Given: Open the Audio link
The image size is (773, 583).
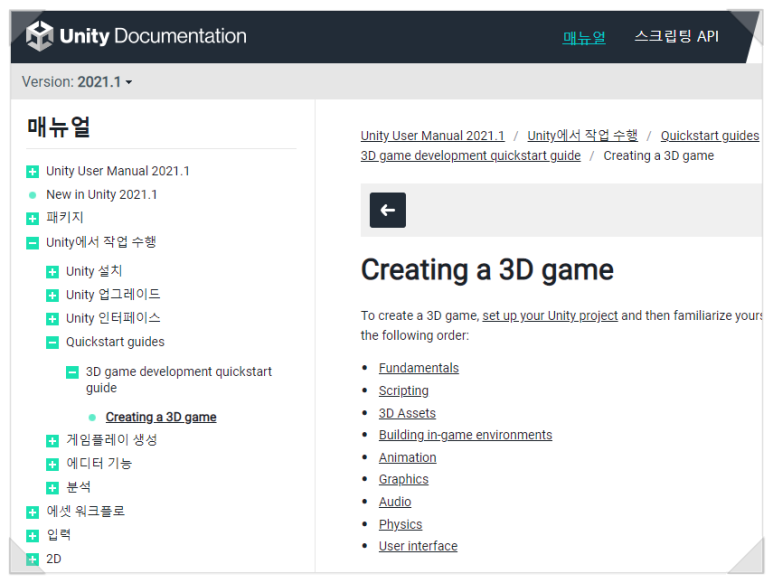Looking at the screenshot, I should pyautogui.click(x=395, y=502).
